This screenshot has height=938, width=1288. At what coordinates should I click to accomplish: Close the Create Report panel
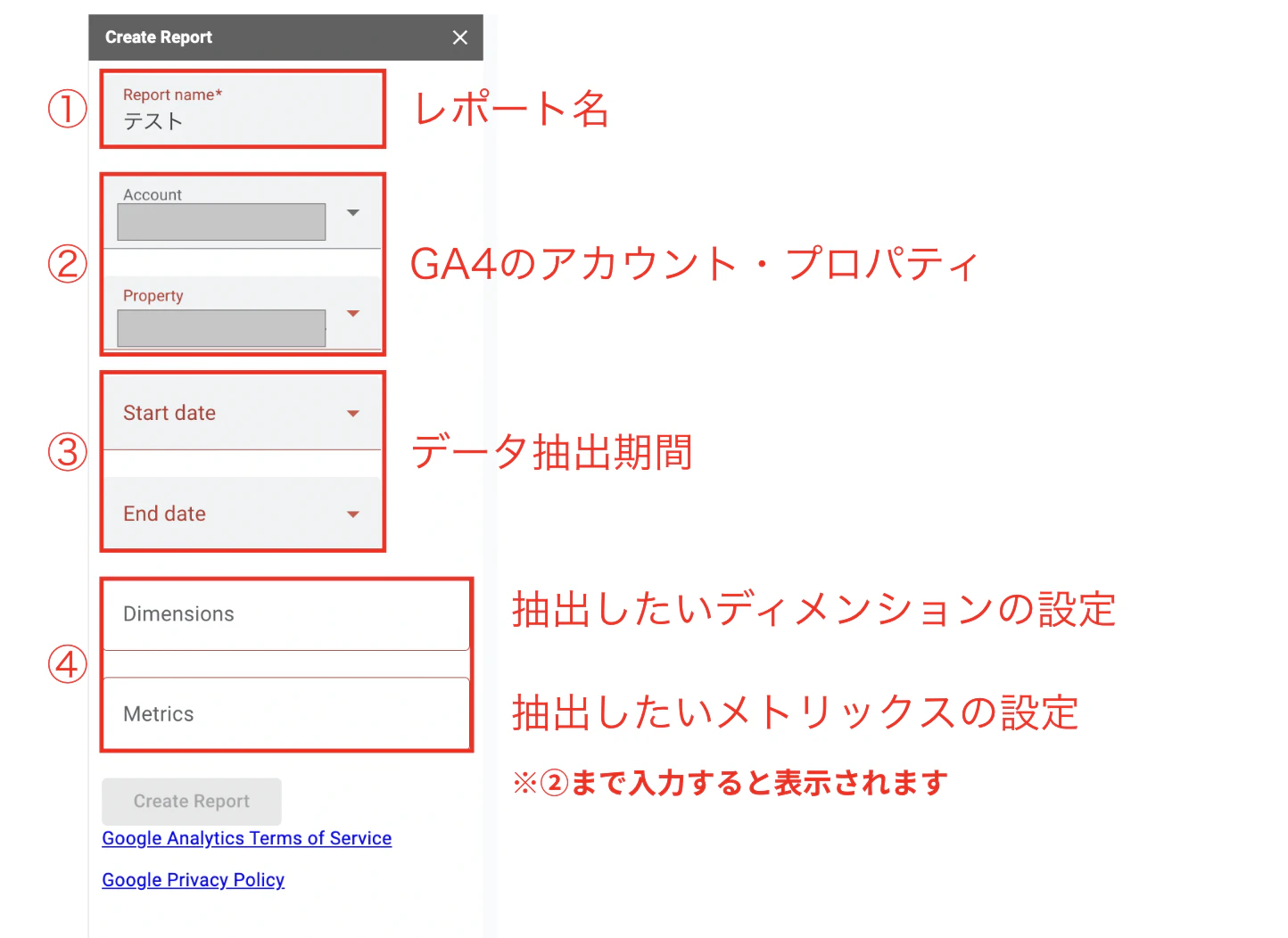click(460, 37)
